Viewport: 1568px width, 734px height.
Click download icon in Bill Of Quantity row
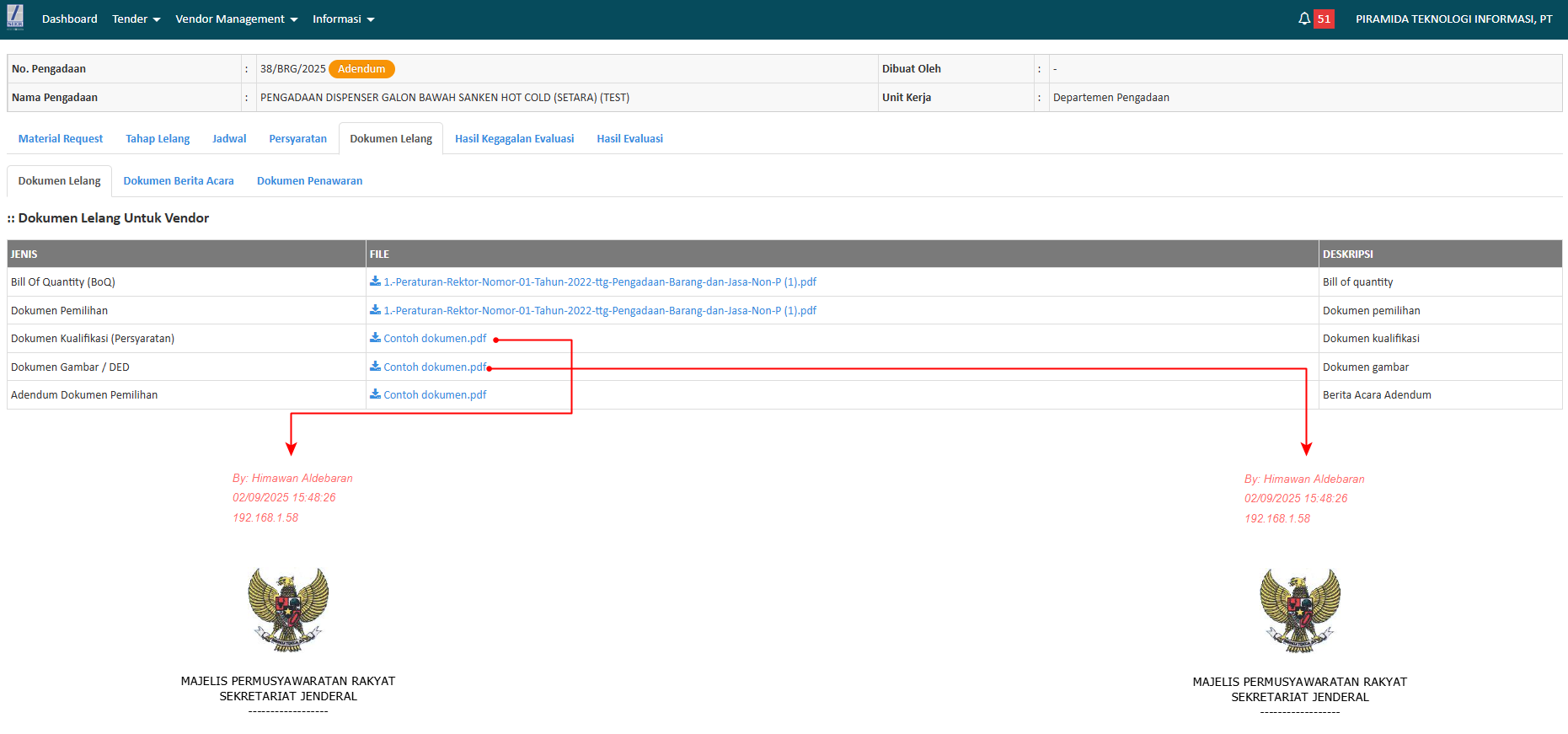(375, 281)
